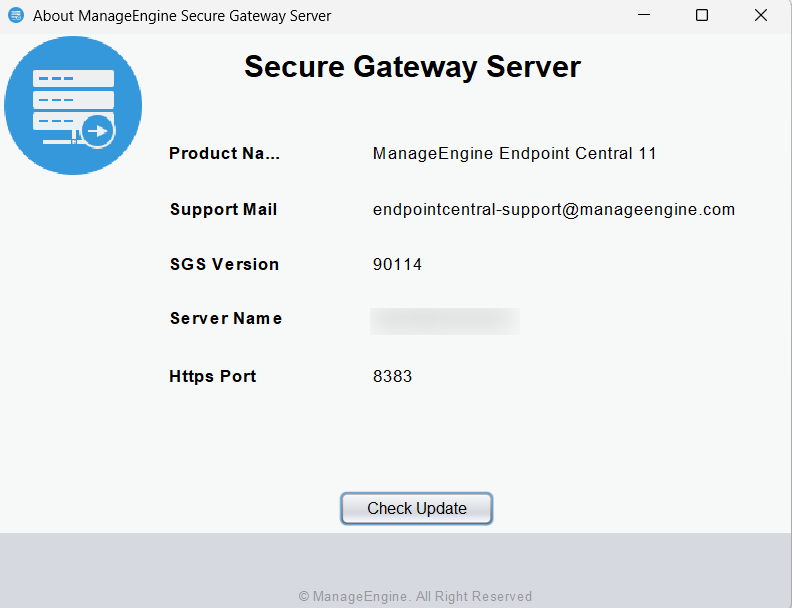Click the port value 8383
The width and height of the screenshot is (792, 608).
point(392,376)
